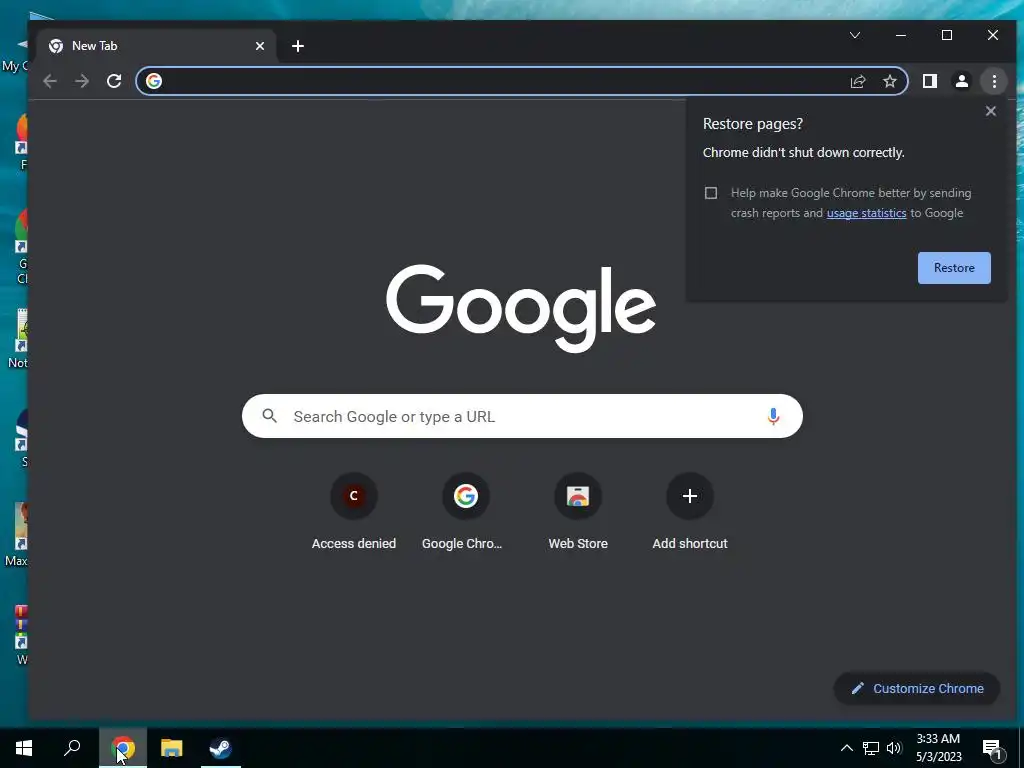Open File Explorer from taskbar
1024x768 pixels.
tap(172, 748)
